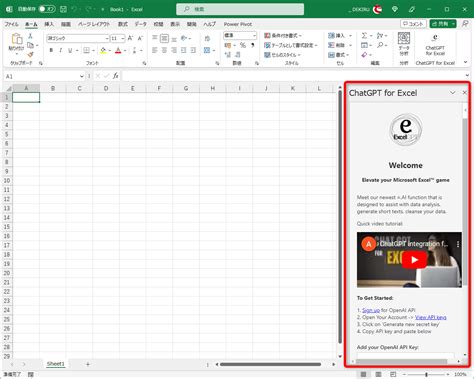Click the Align Left icon
The height and width of the screenshot is (379, 474).
coord(155,50)
